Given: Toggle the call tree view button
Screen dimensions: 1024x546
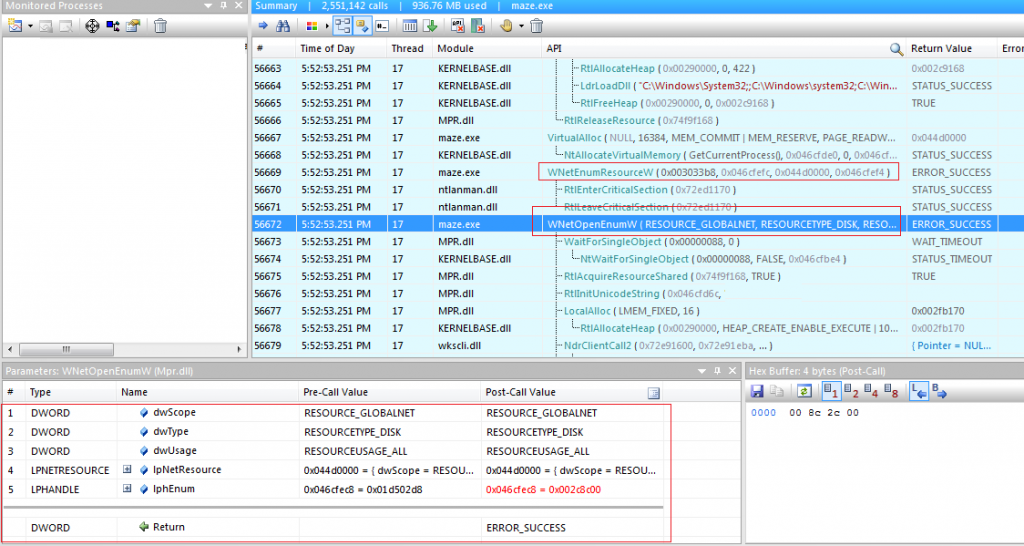Looking at the screenshot, I should (x=342, y=26).
